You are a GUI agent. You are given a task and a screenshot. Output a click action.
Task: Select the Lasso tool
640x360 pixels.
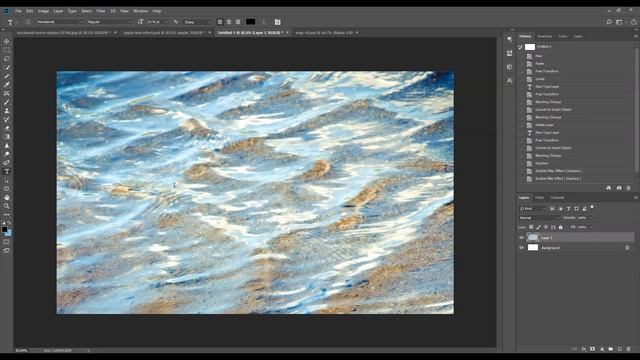[x=7, y=59]
